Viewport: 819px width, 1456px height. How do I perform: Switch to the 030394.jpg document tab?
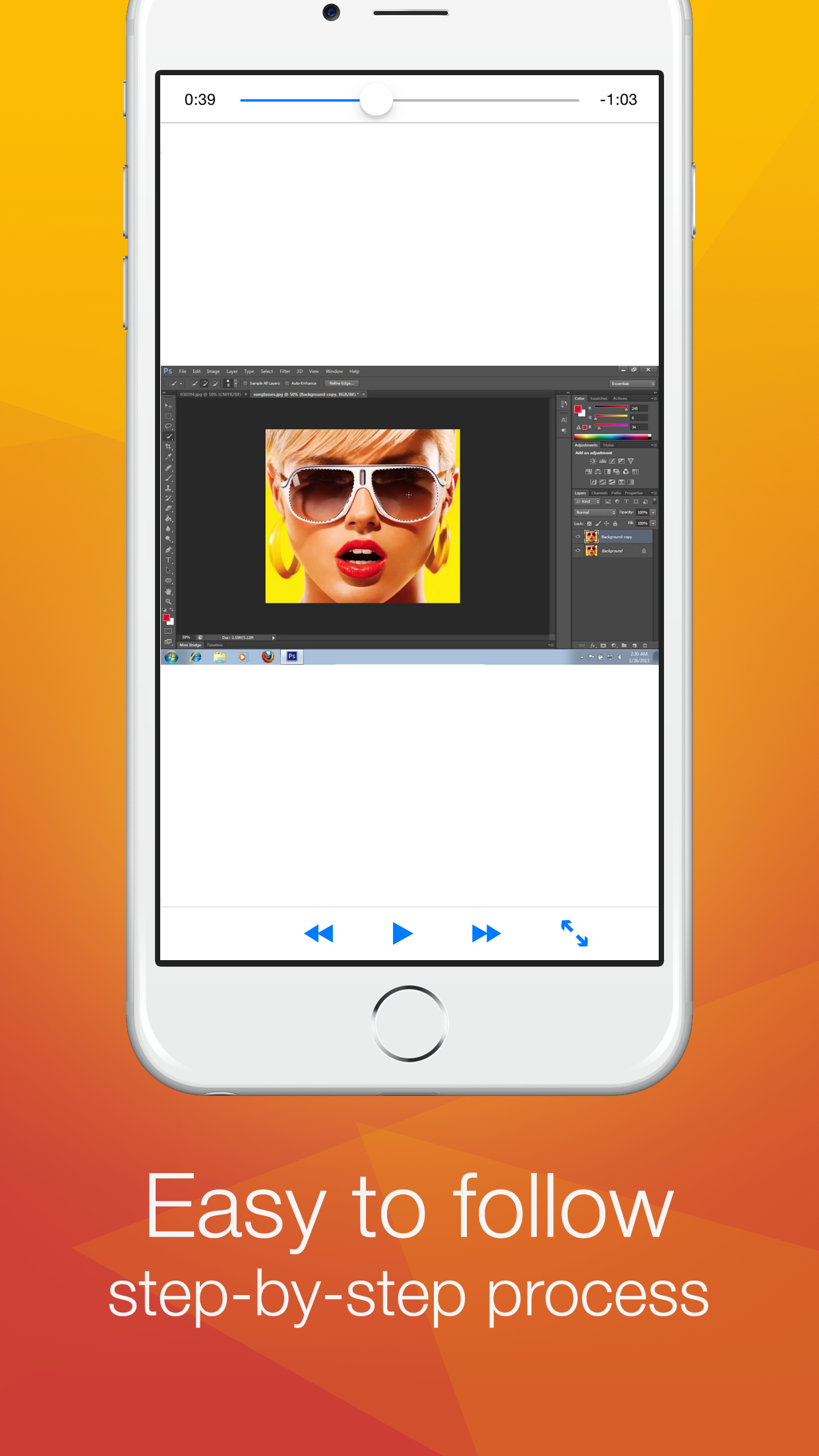[210, 394]
